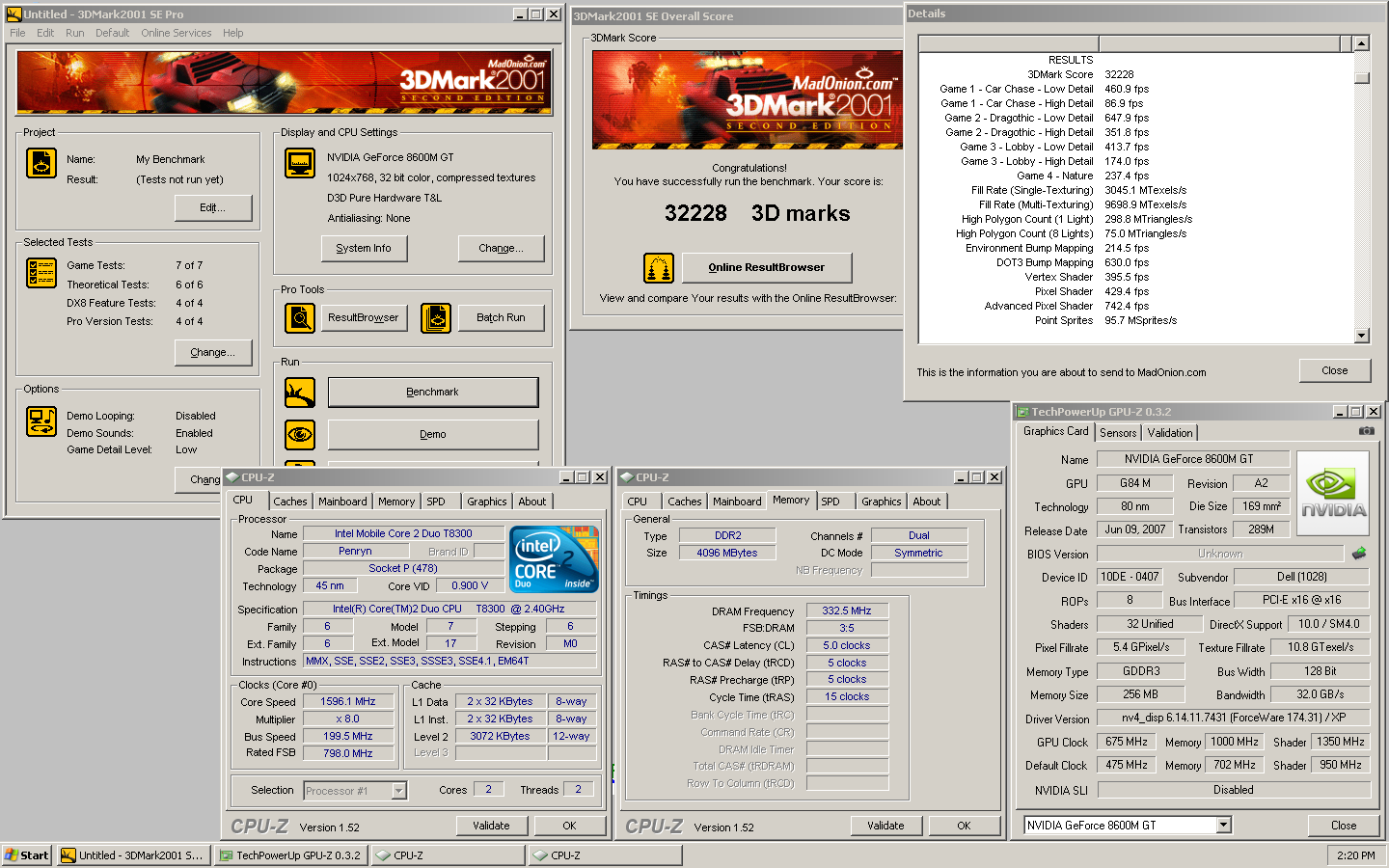Click Validate in right CPU-Z window
Screen dimensions: 1389x868
[x=885, y=826]
